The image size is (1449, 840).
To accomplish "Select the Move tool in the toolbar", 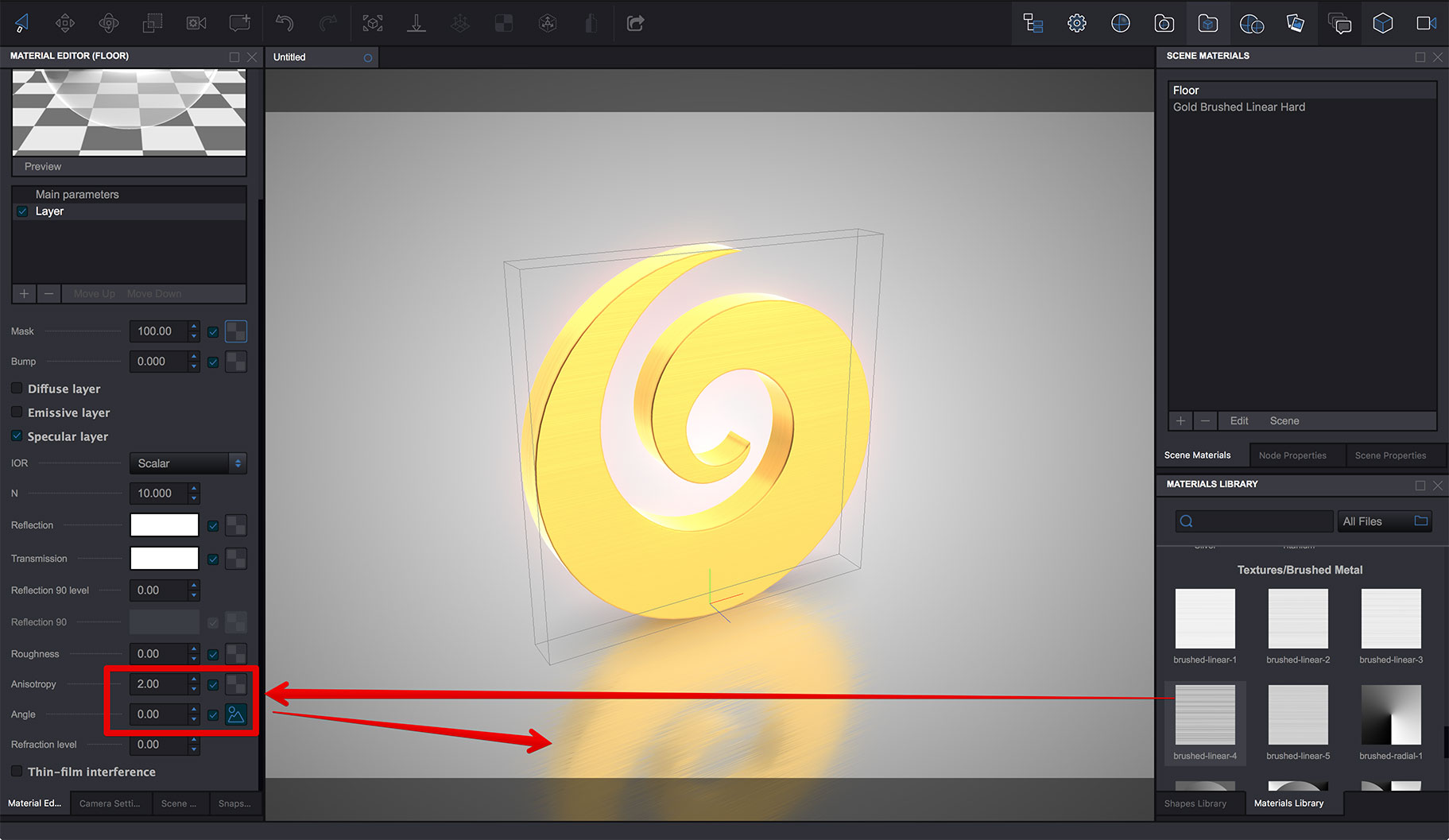I will tap(65, 23).
